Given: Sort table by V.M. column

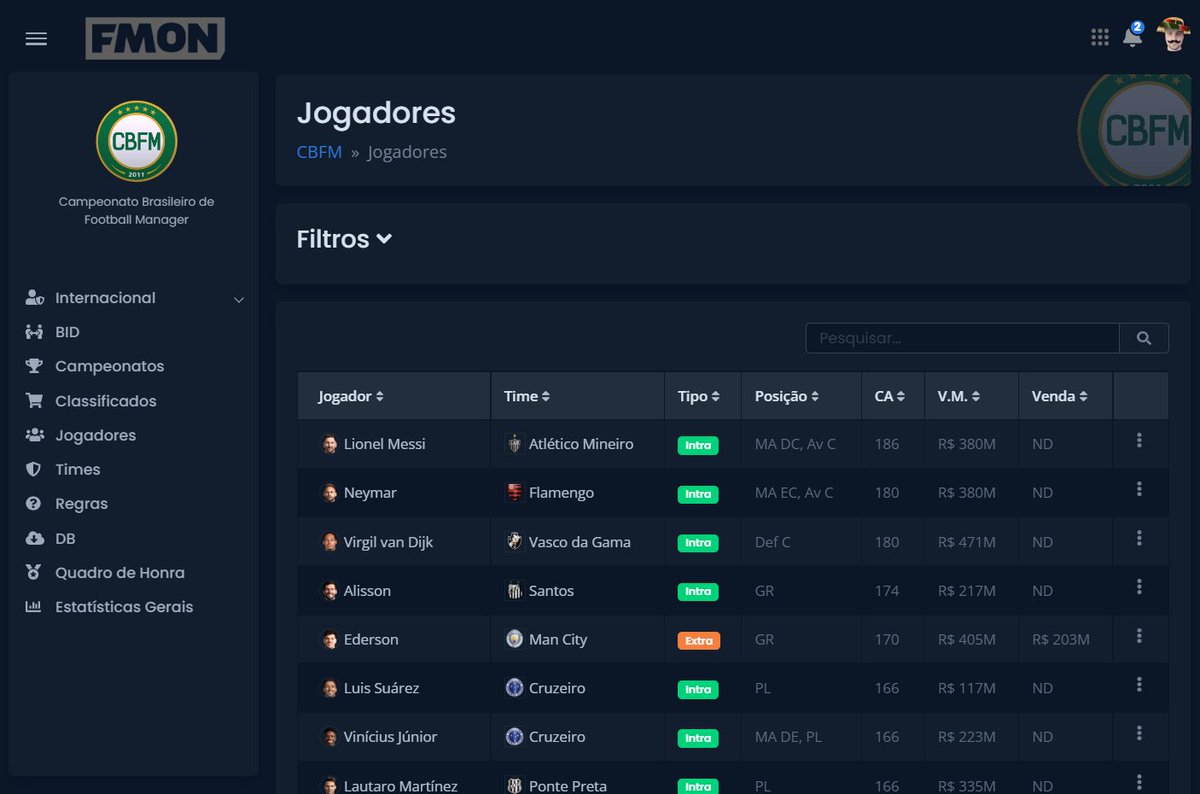Looking at the screenshot, I should pos(958,396).
